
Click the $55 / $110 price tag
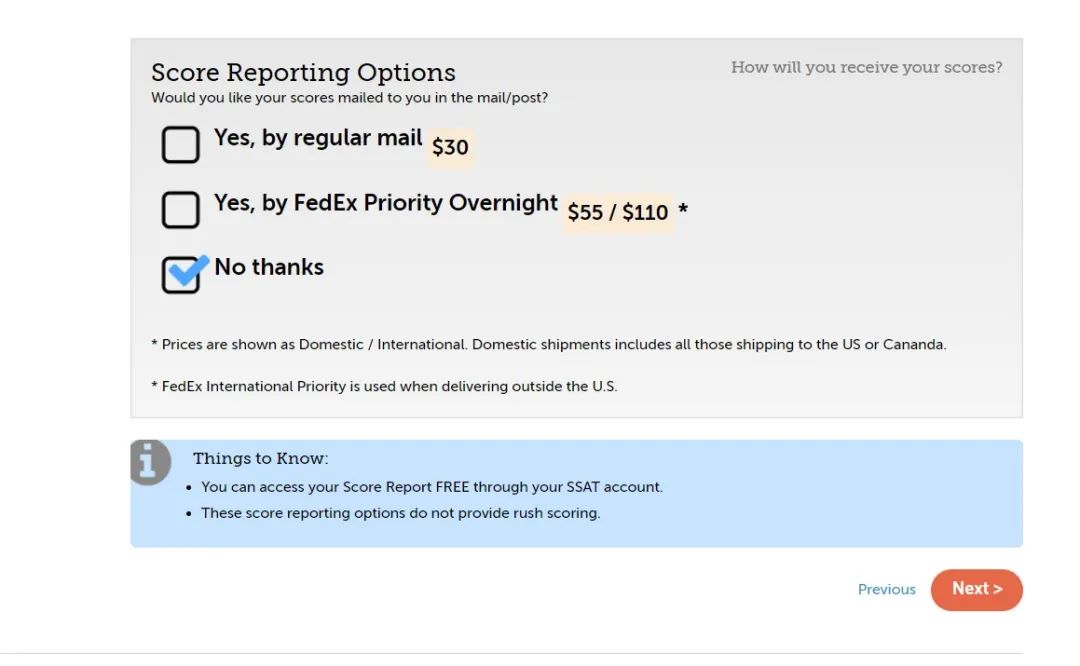[x=618, y=212]
